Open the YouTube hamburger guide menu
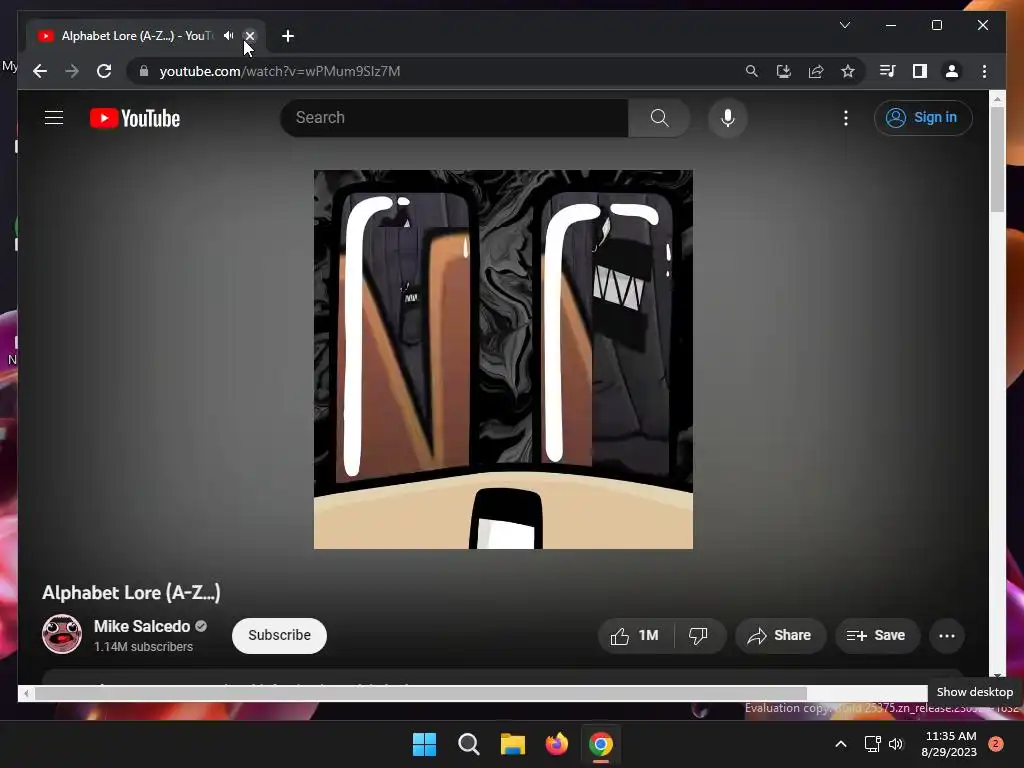The image size is (1024, 768). [x=54, y=118]
